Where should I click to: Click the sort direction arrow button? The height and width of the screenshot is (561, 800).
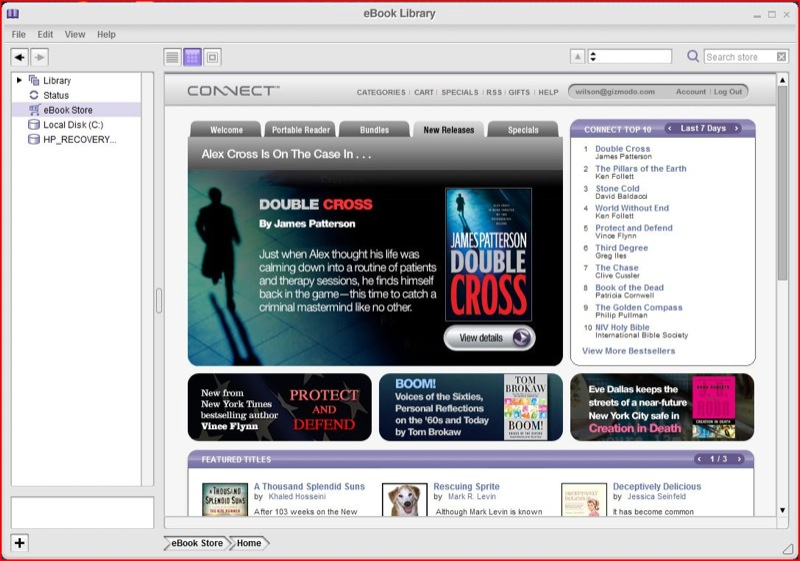[578, 57]
